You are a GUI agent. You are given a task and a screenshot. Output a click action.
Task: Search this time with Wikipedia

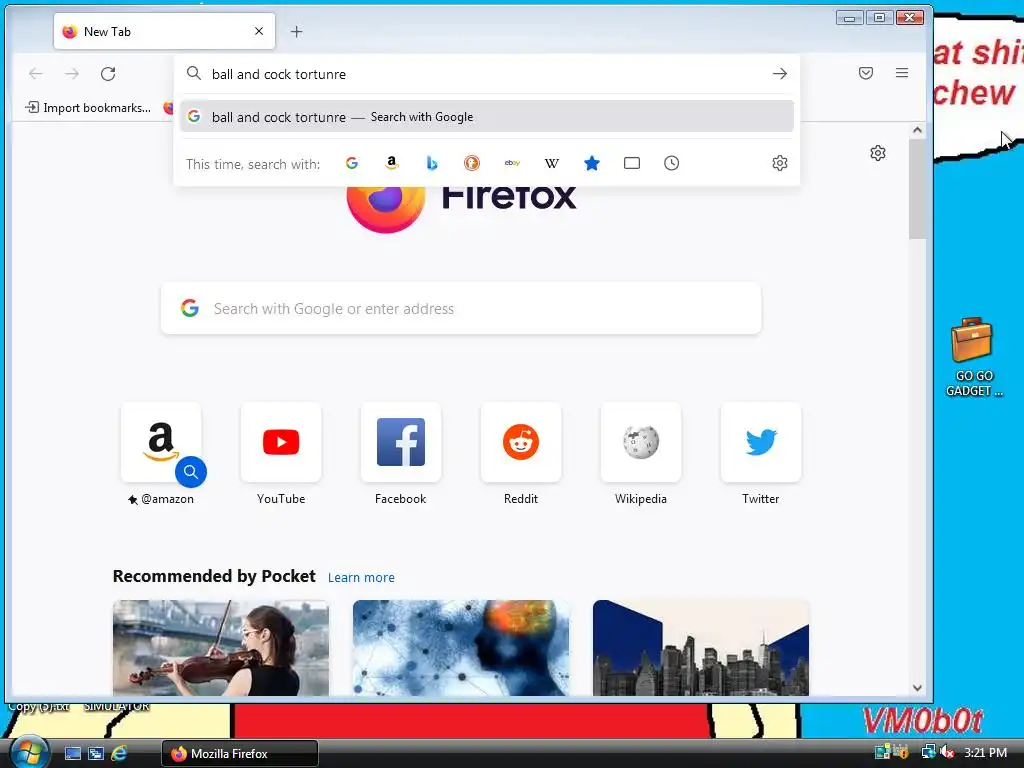[x=552, y=163]
